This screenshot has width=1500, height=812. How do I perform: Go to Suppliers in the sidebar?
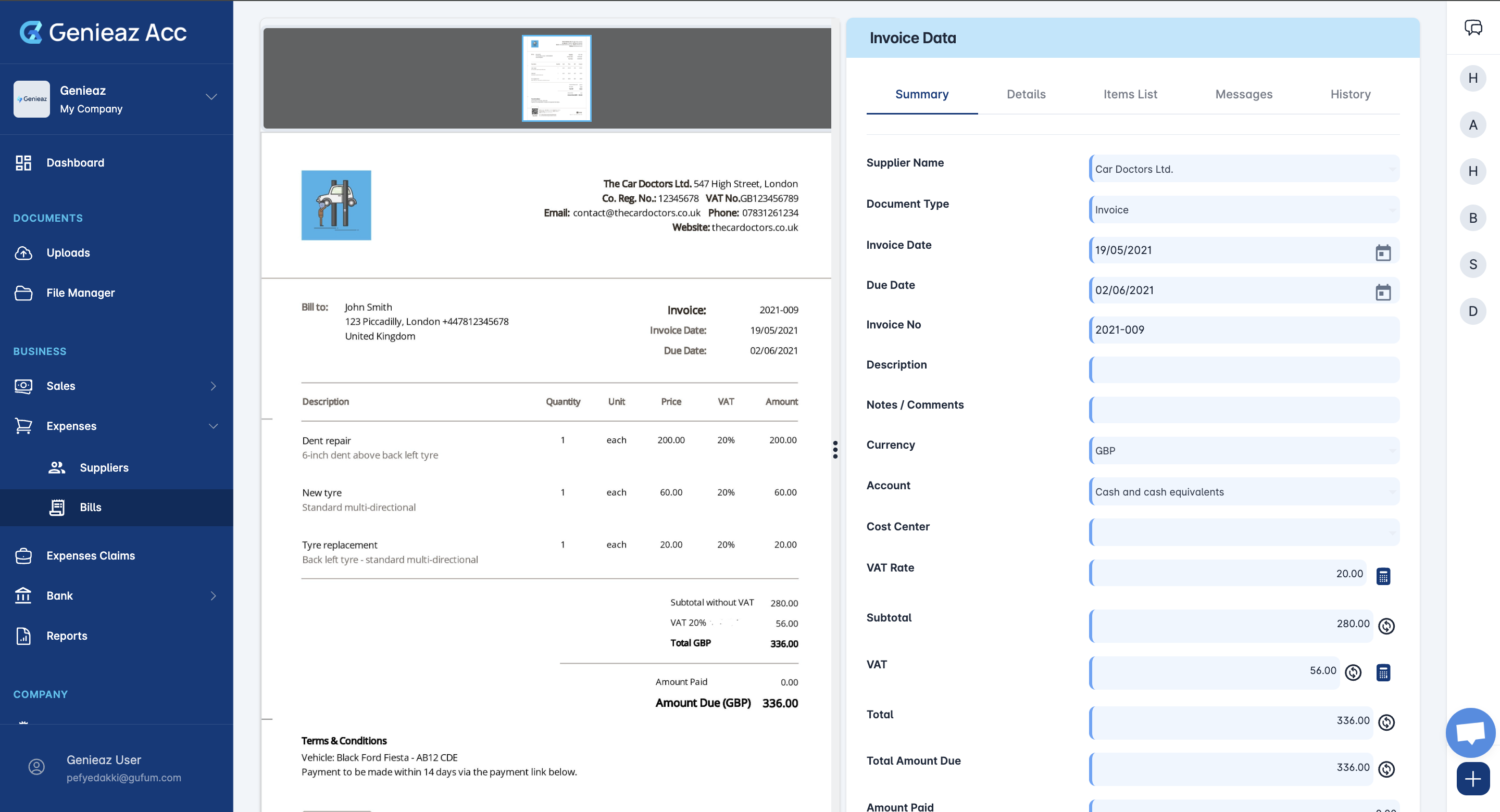coord(104,467)
